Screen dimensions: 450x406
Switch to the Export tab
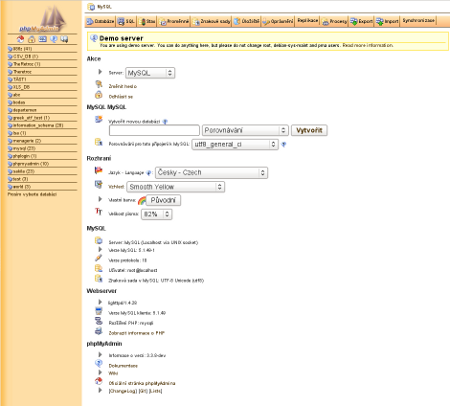point(361,21)
